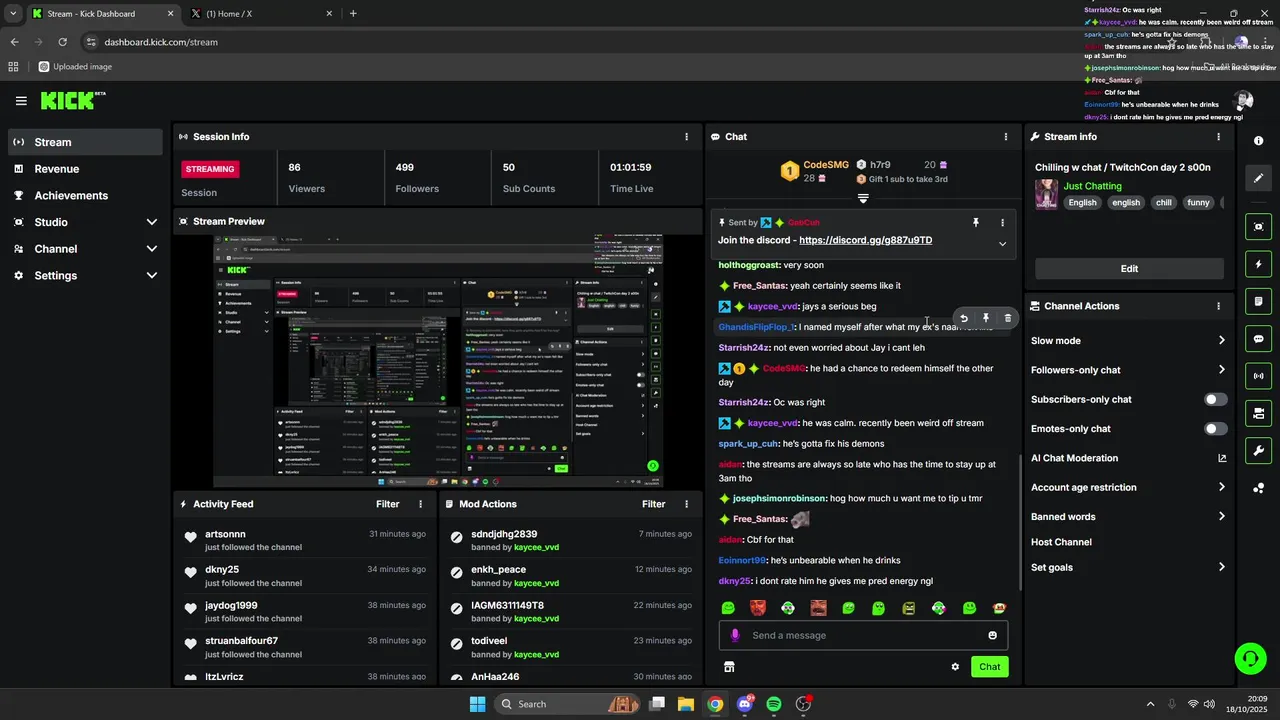Go to Stream in left navigation
The height and width of the screenshot is (720, 1280).
85,142
